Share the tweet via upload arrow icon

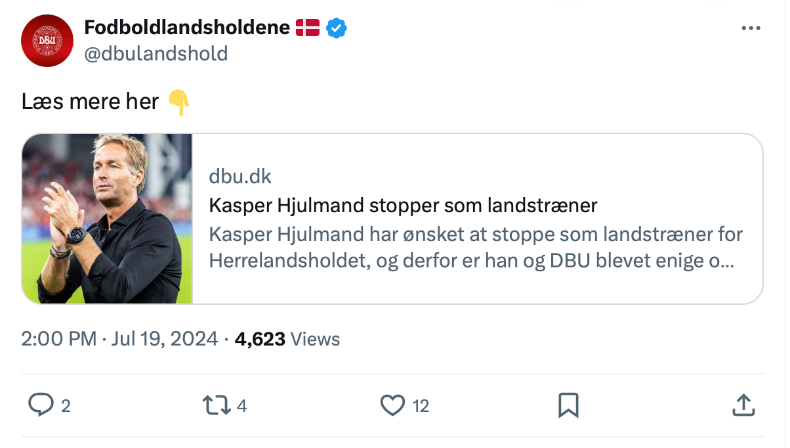pos(743,405)
